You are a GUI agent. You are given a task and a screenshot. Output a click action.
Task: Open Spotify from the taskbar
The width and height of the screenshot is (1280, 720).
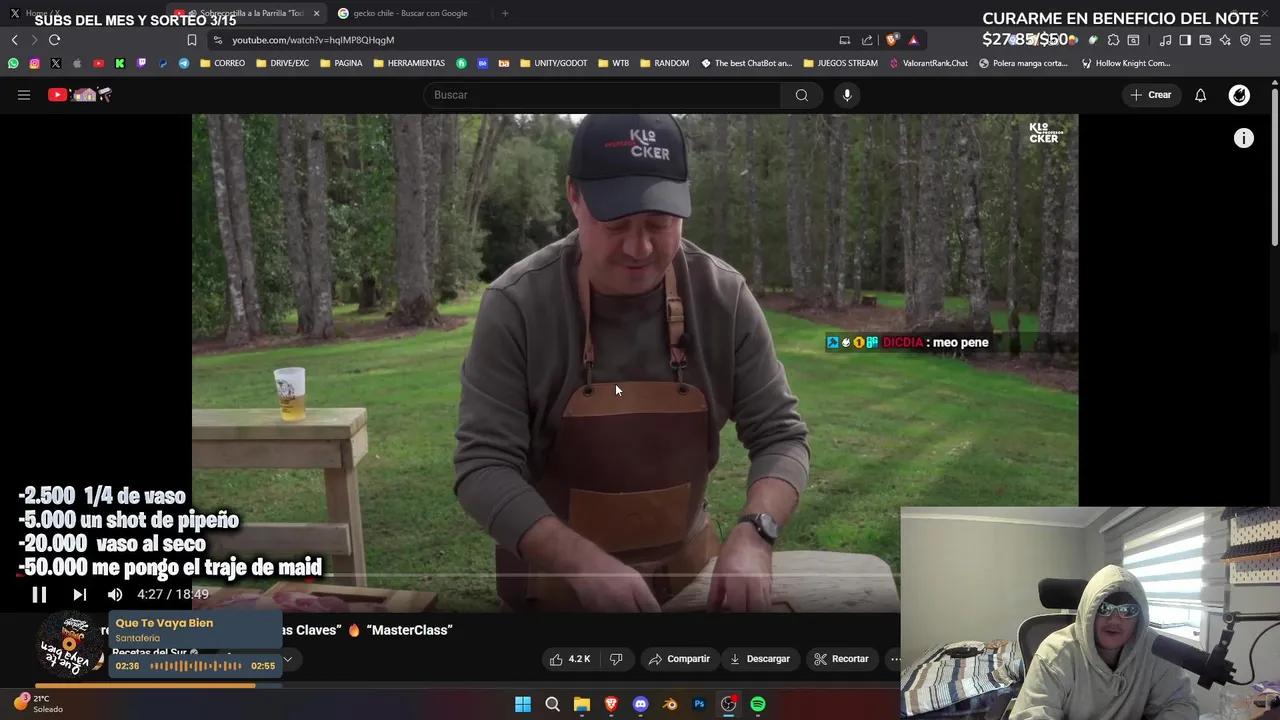(x=758, y=704)
